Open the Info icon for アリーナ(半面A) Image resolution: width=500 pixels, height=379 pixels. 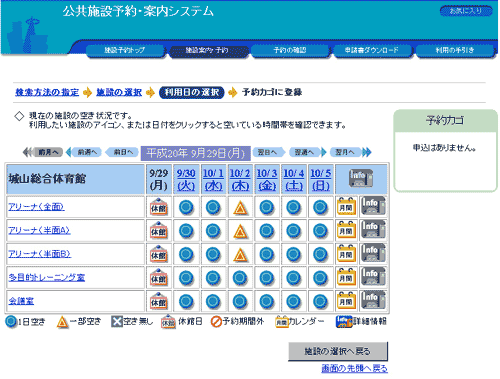click(x=373, y=229)
